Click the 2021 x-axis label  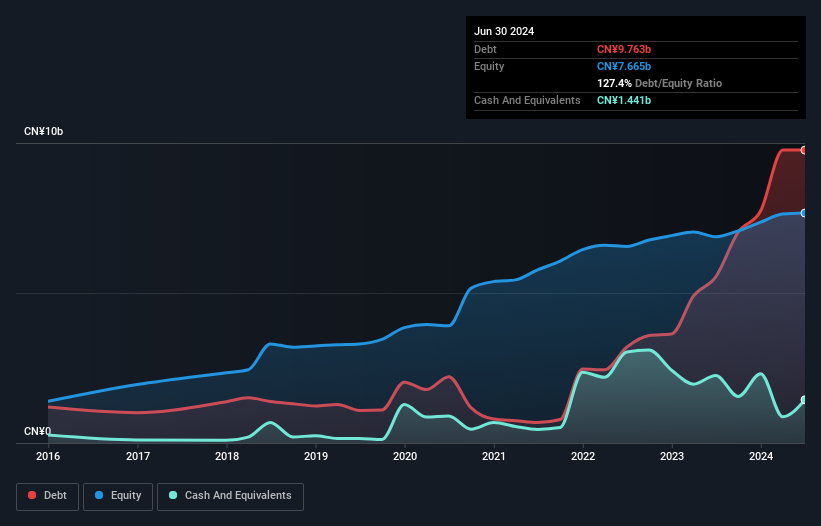click(494, 456)
